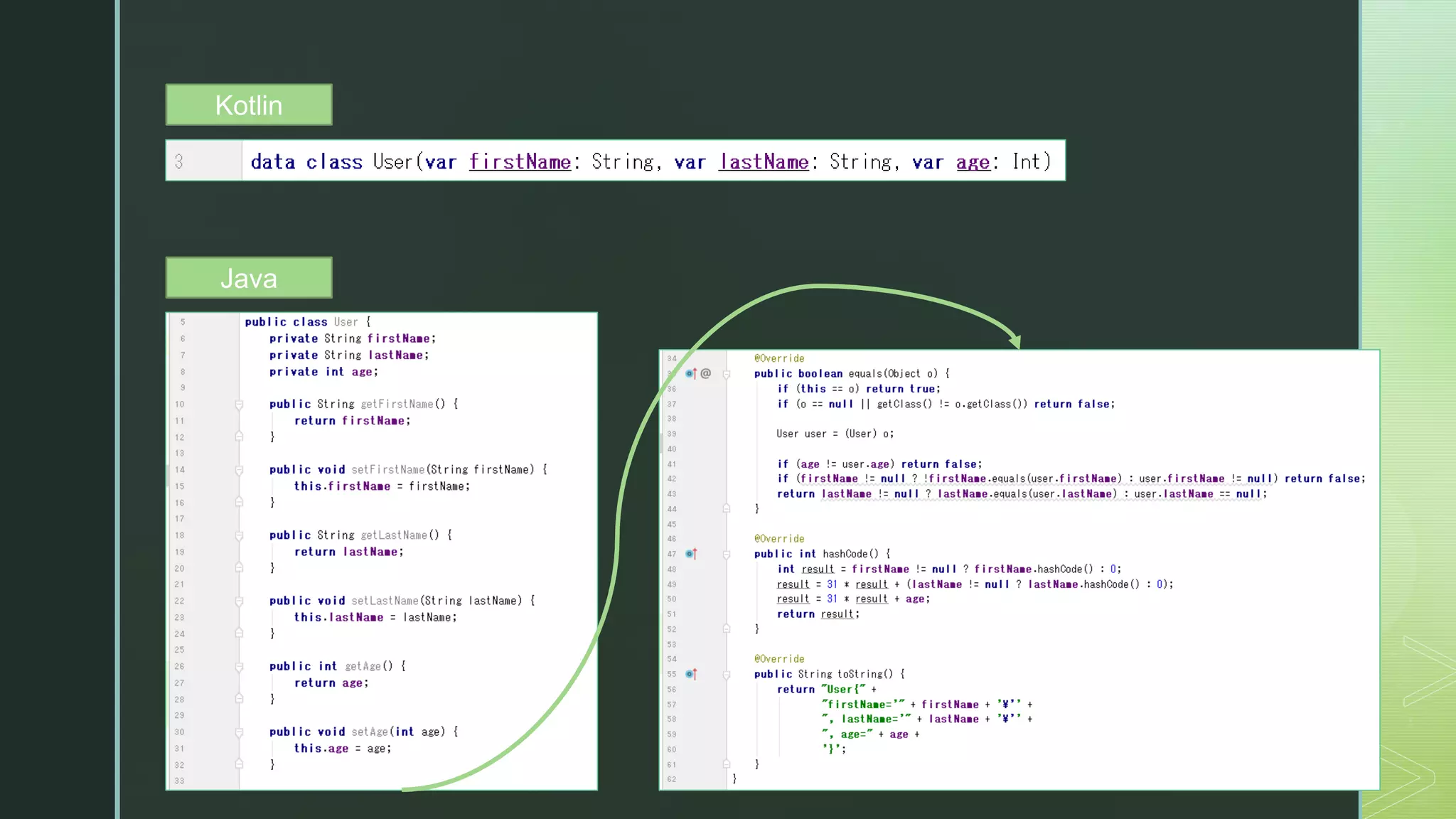Click the underlined age property in Kotlin code

coord(973,162)
